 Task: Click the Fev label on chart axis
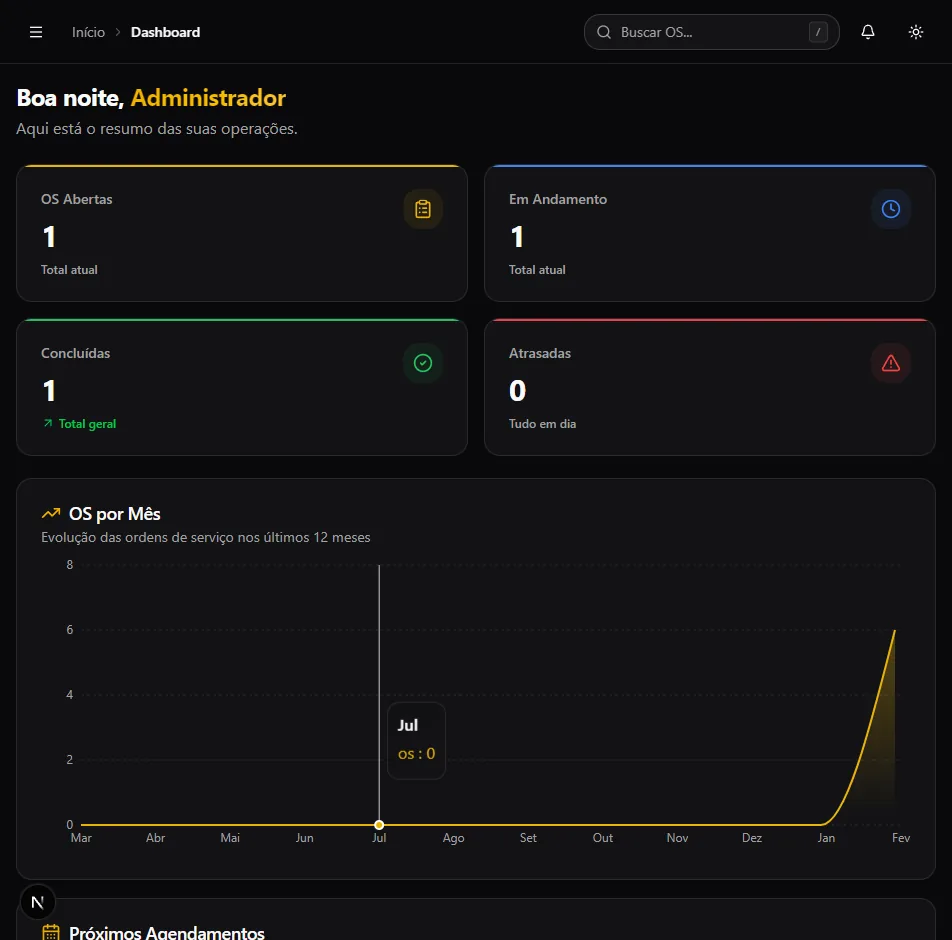click(x=900, y=838)
